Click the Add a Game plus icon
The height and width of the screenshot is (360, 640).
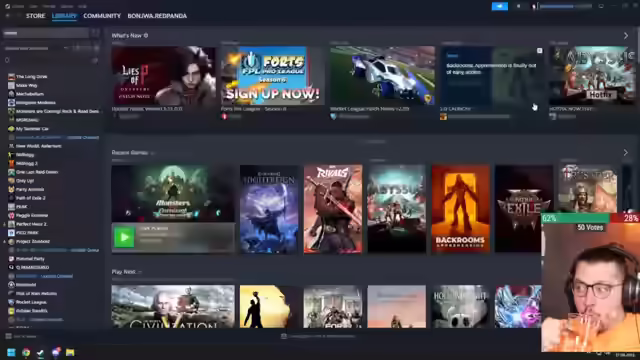pyautogui.click(x=8, y=336)
